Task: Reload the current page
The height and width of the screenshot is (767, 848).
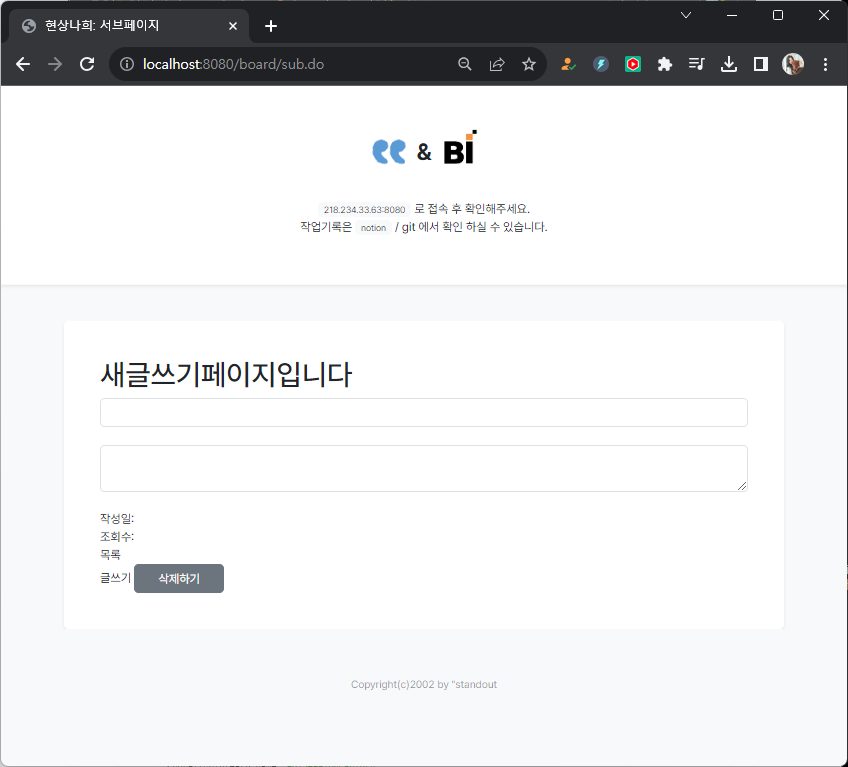Action: (x=87, y=64)
